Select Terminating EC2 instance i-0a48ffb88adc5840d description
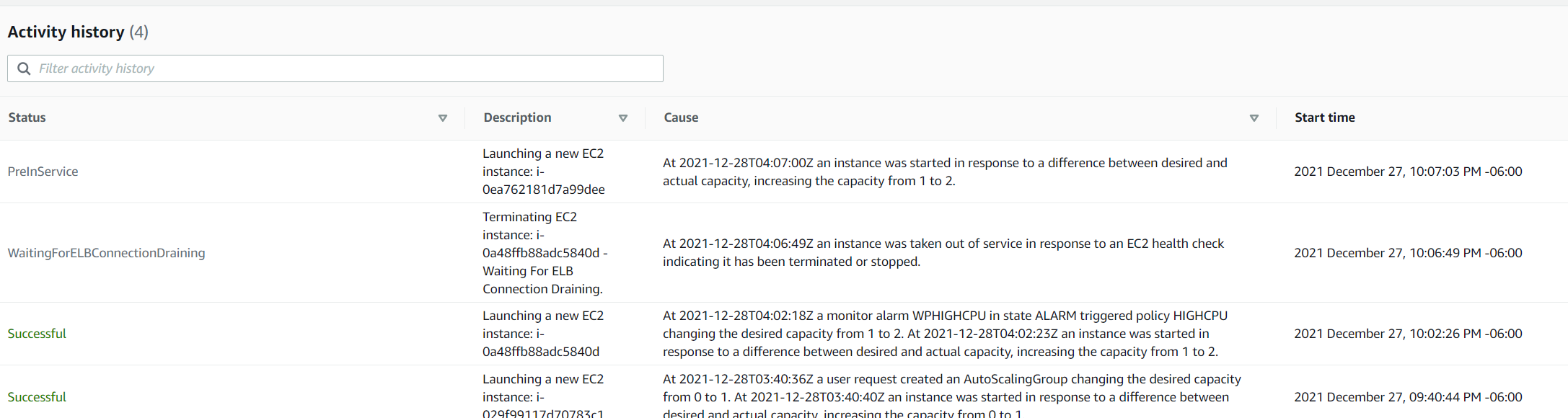1568x418 pixels. [x=545, y=253]
